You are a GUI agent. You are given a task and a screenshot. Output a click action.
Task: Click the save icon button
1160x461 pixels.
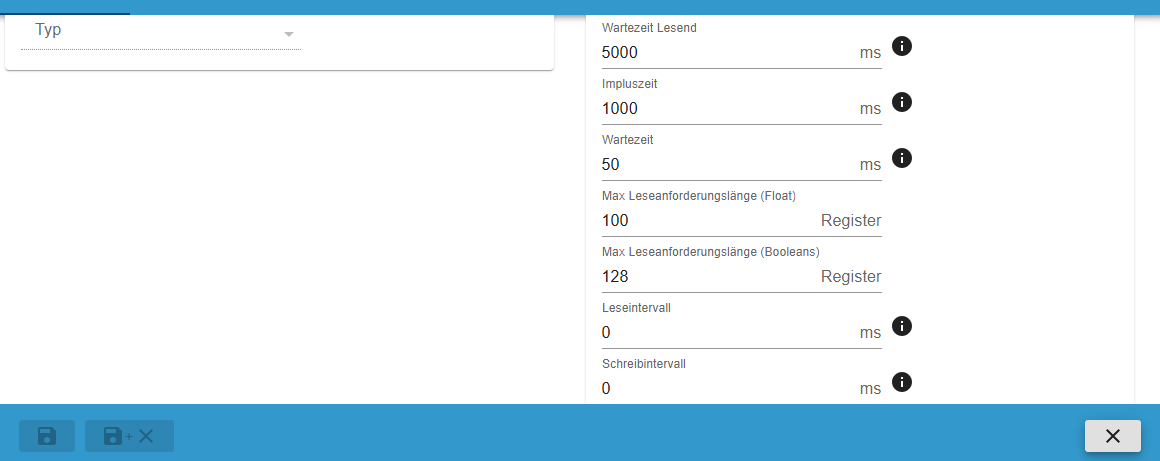pos(47,436)
